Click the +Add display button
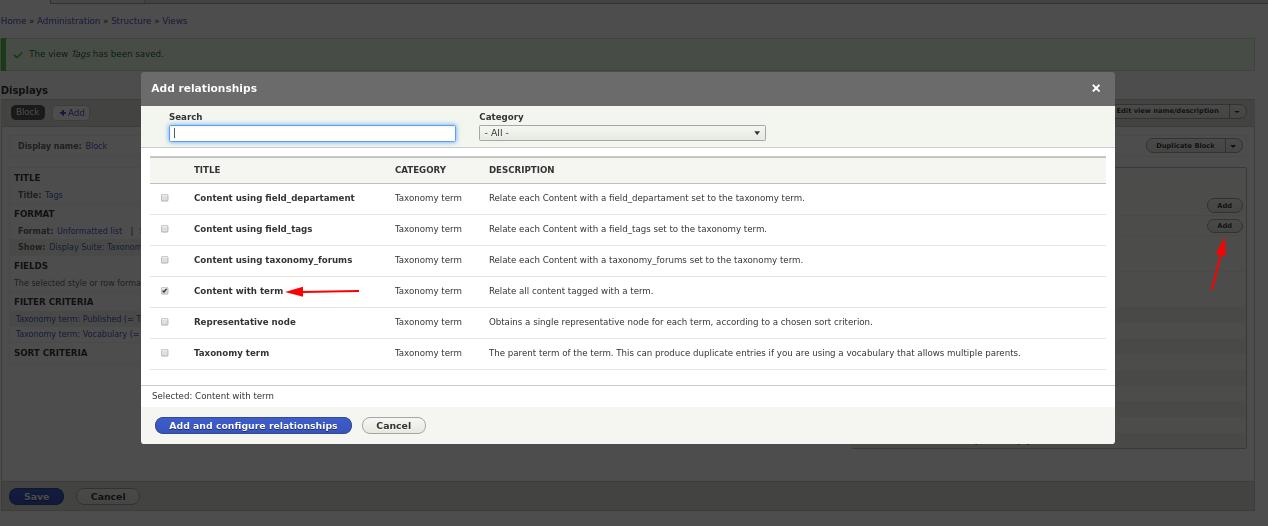 [71, 113]
